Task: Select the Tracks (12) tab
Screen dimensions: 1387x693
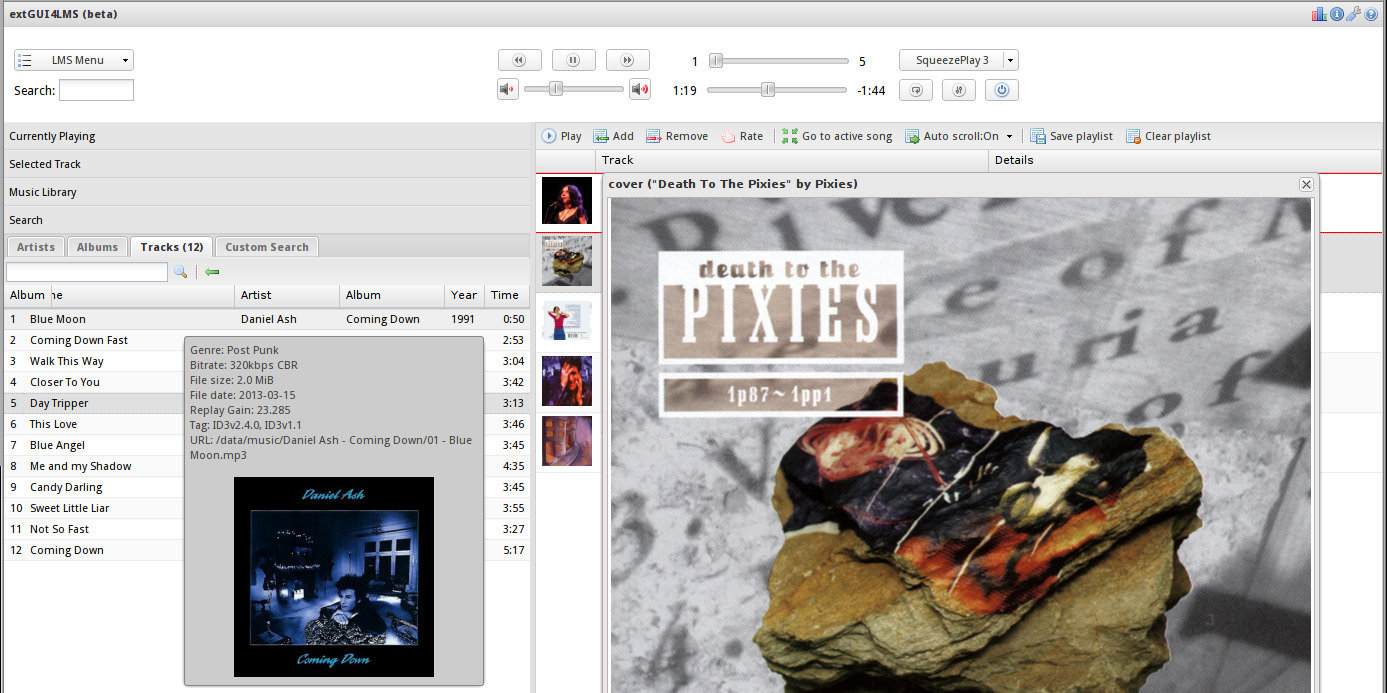Action: [172, 247]
